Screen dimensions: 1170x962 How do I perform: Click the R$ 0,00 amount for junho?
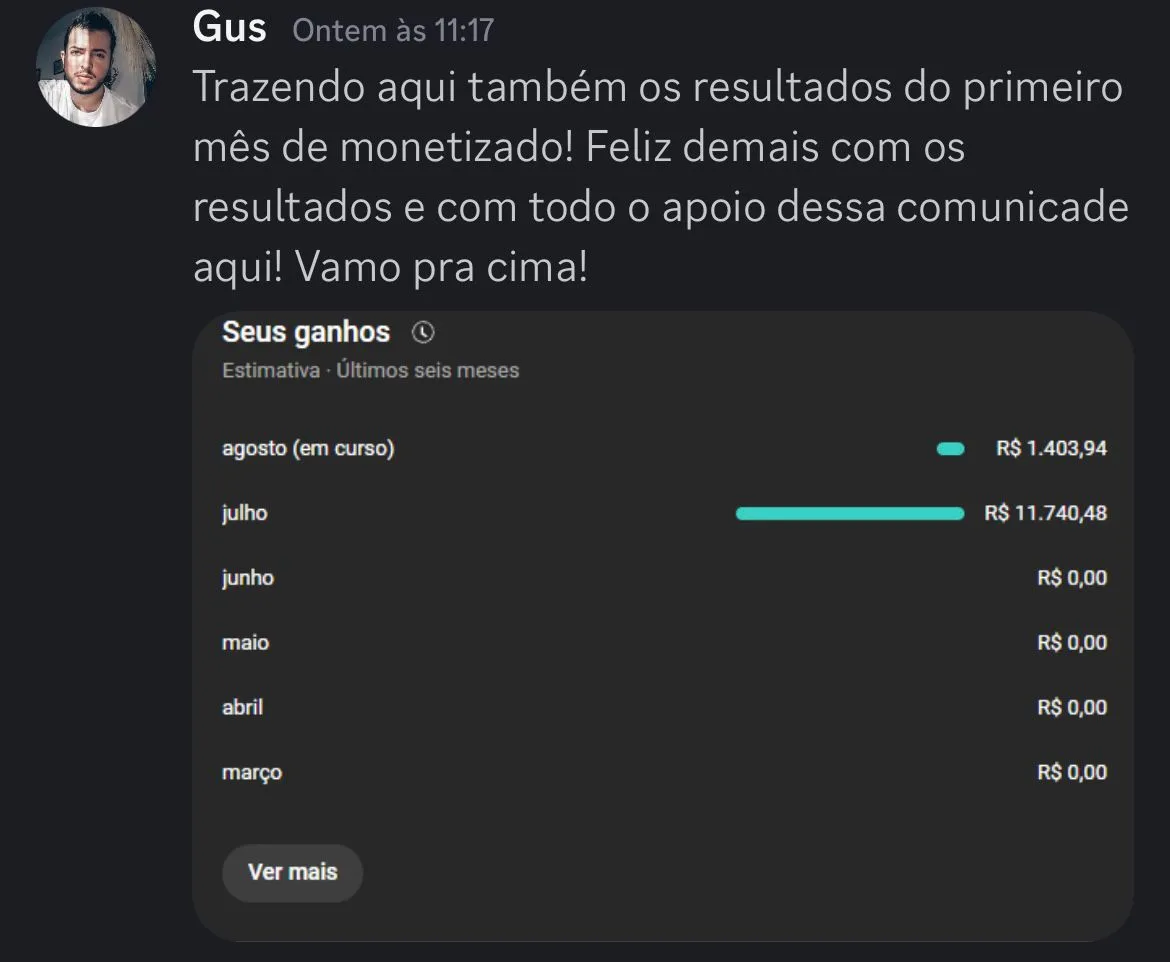1072,578
